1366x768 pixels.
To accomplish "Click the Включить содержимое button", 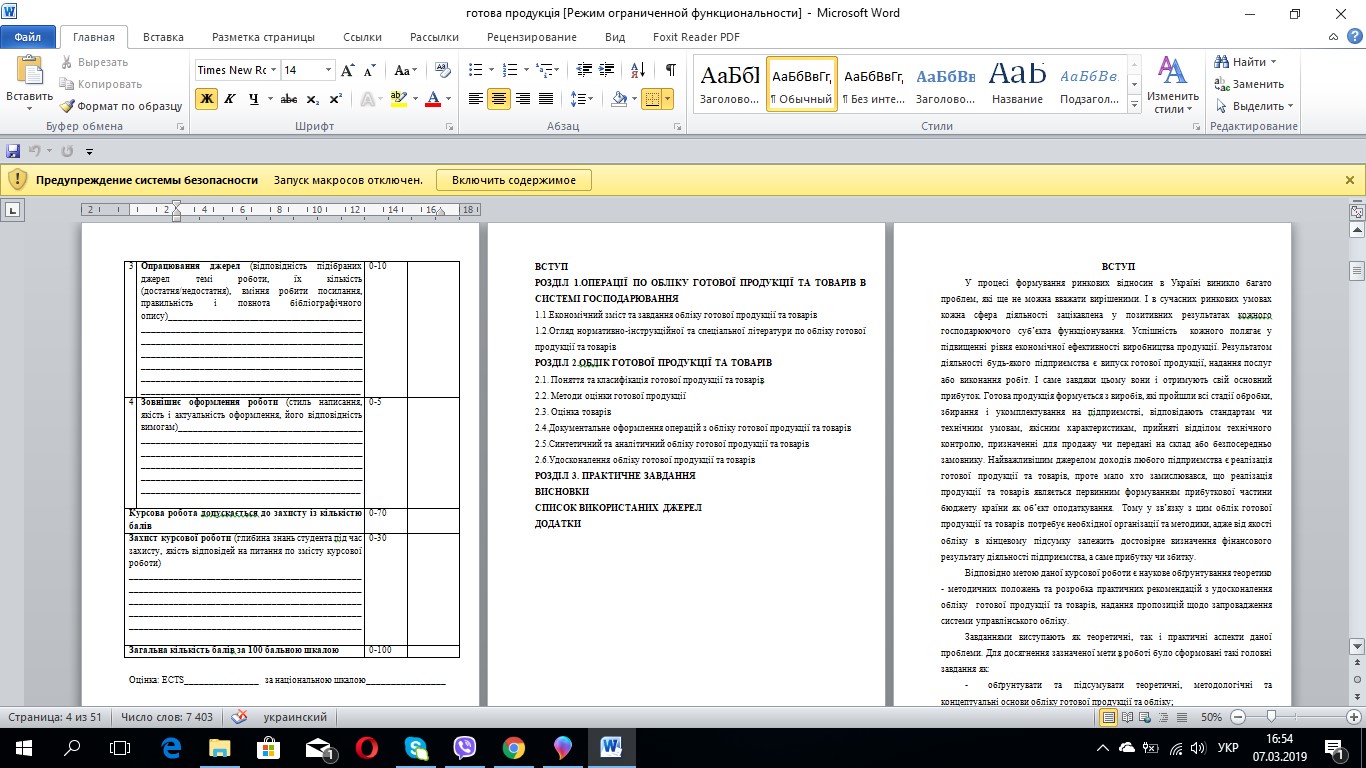I will coord(514,180).
